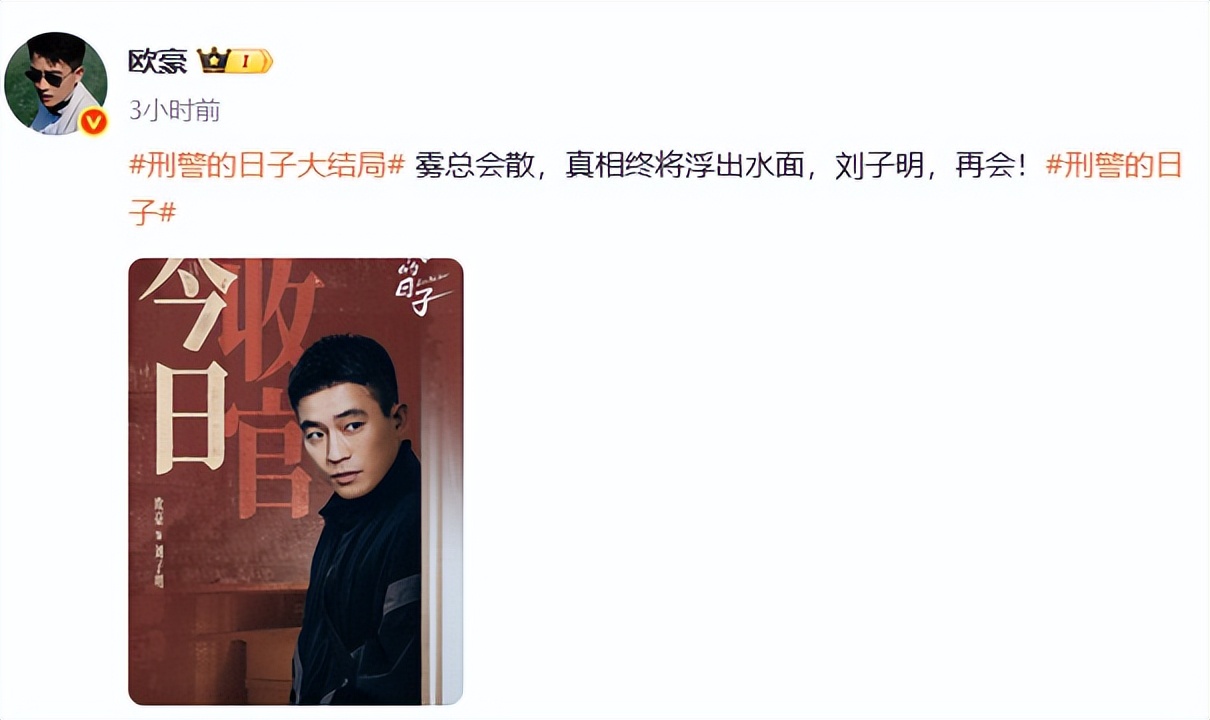The image size is (1210, 720).
Task: Click the membership level I badge
Action: click(249, 62)
